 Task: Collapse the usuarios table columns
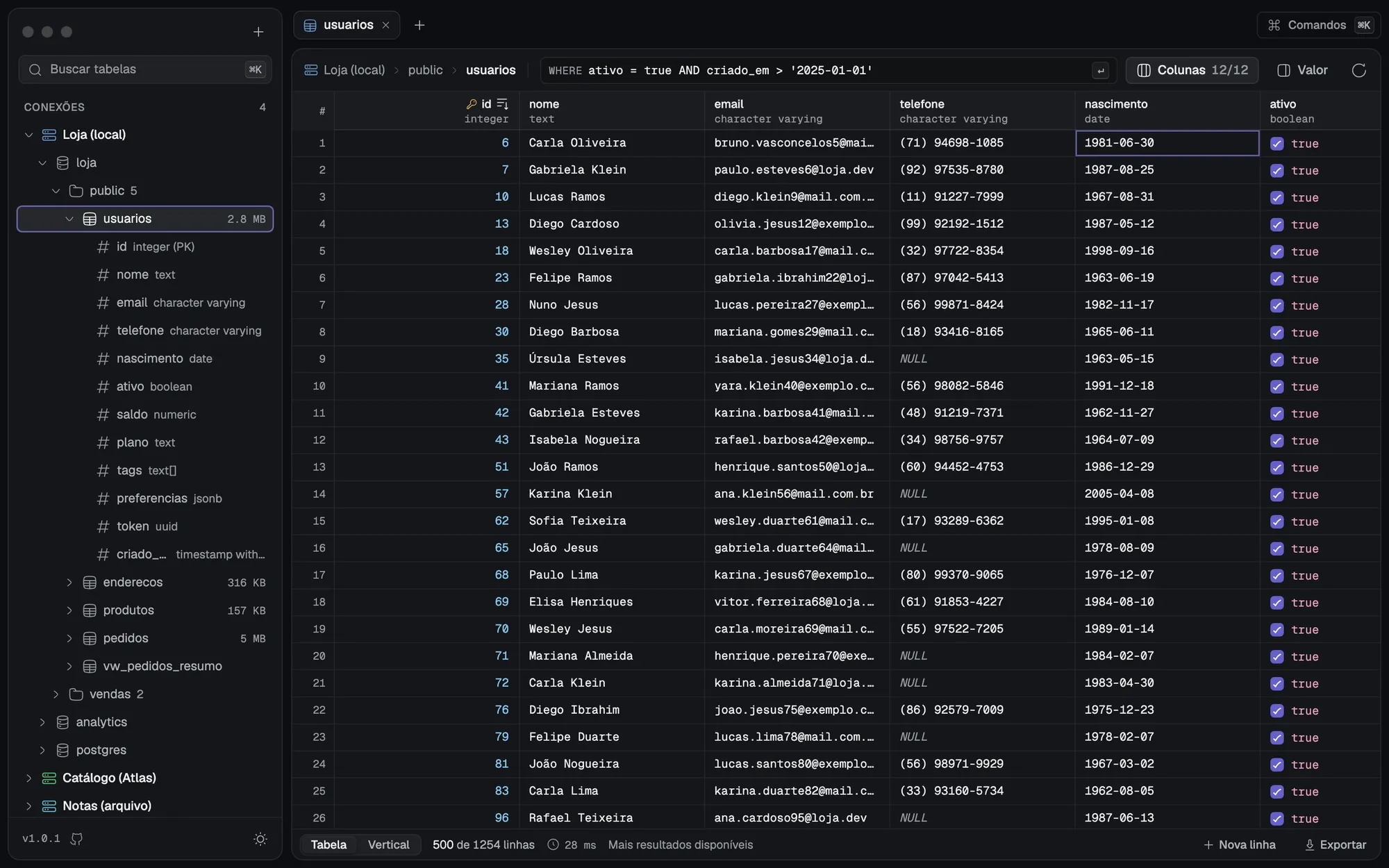[69, 219]
